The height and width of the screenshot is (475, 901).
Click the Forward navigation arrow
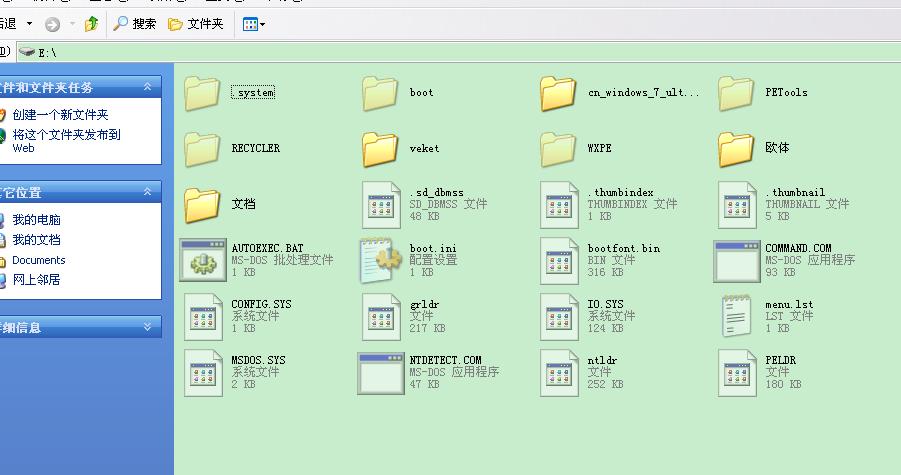[52, 24]
